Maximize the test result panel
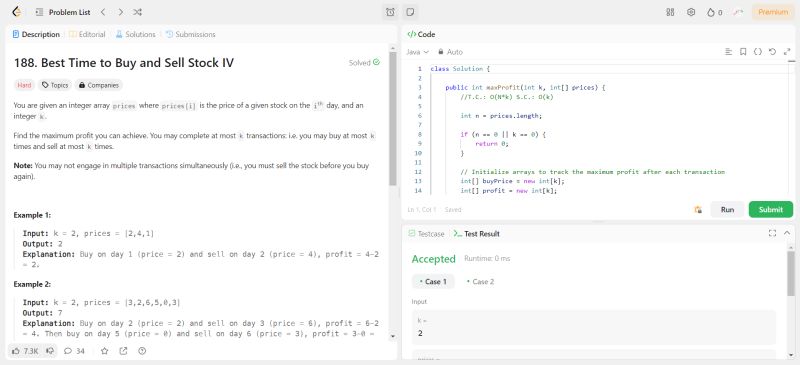 [x=772, y=233]
